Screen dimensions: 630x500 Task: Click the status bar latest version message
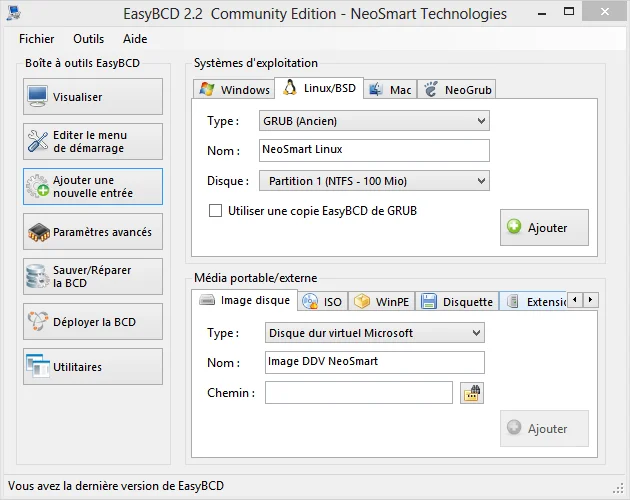(116, 486)
